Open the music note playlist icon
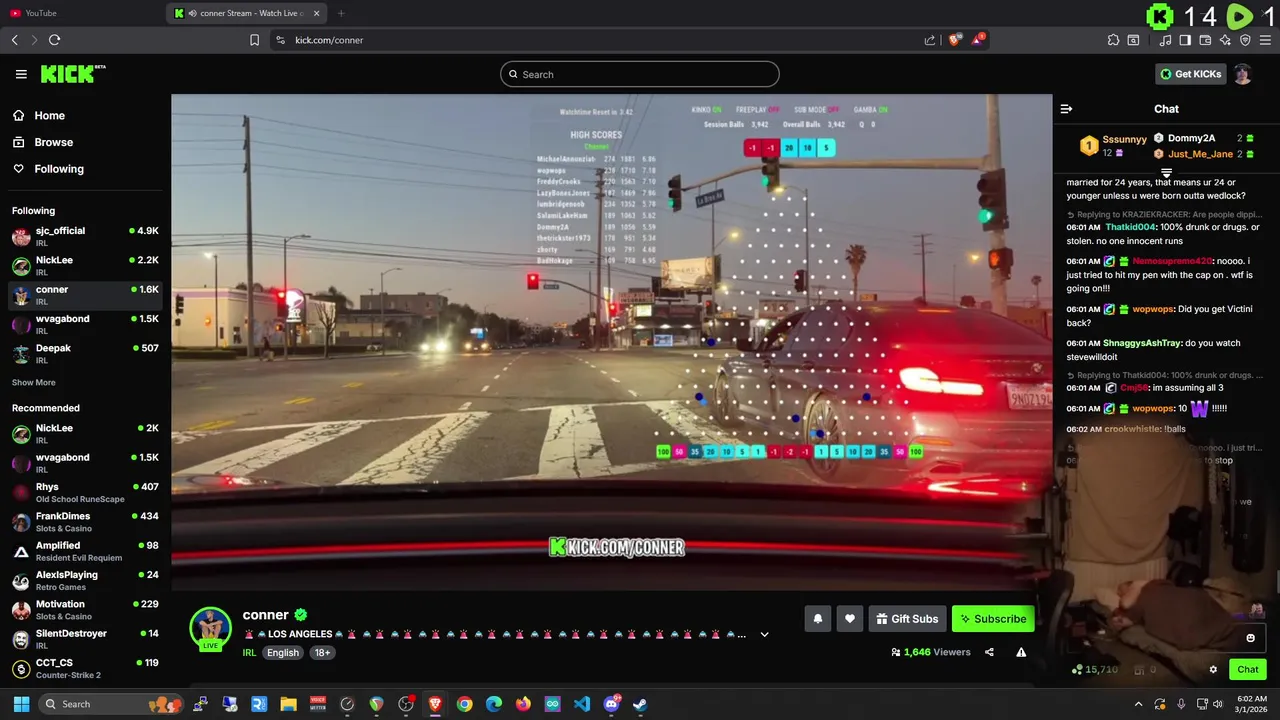Screen dimensions: 1280x720 click(1165, 40)
